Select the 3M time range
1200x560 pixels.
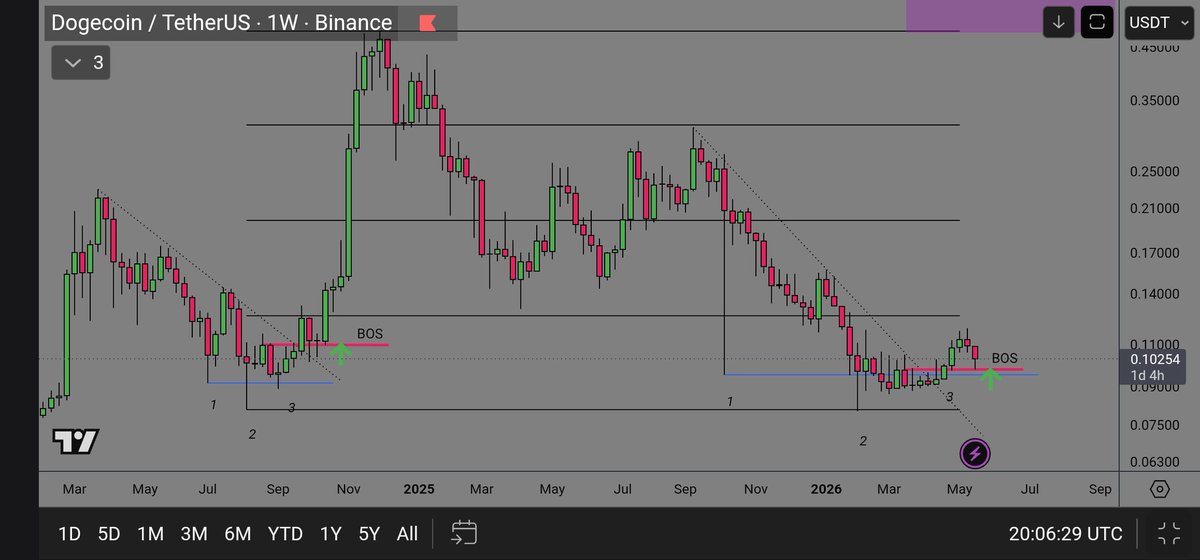pyautogui.click(x=193, y=533)
